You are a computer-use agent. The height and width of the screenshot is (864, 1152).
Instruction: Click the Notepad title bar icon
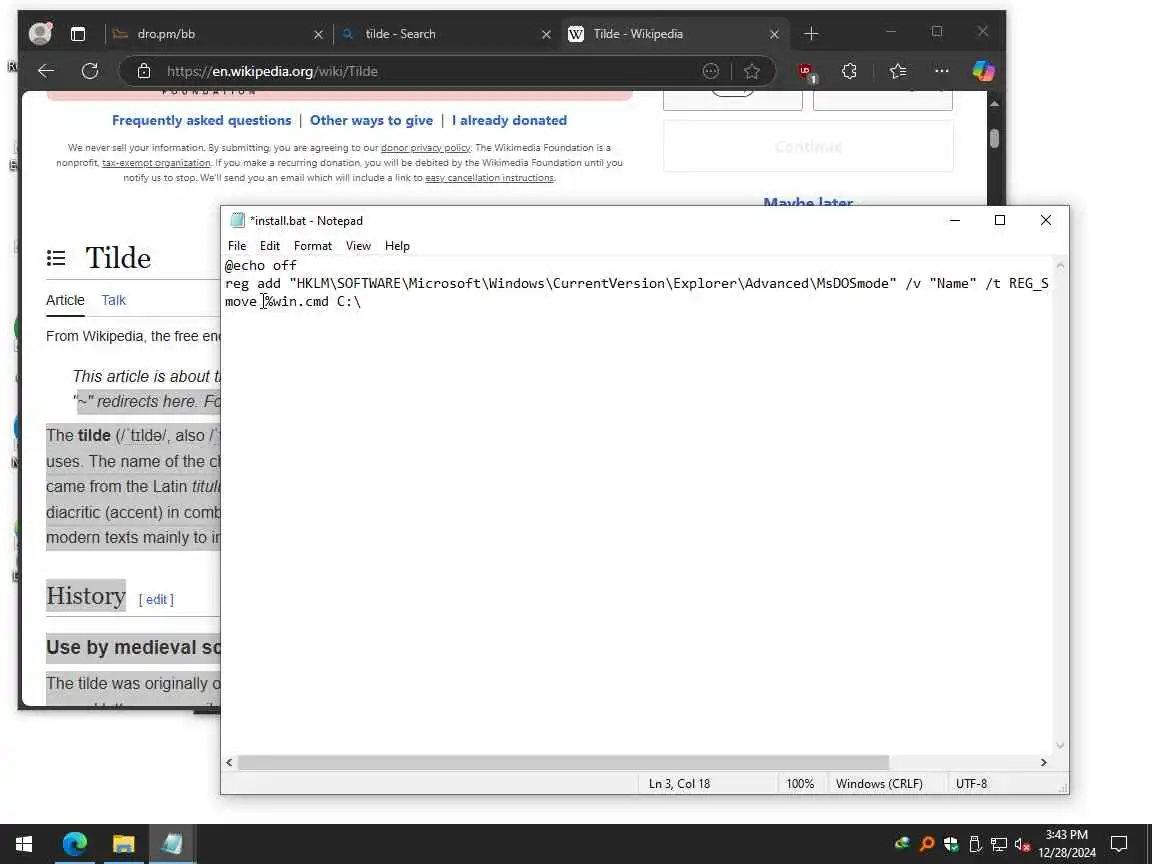click(x=237, y=220)
